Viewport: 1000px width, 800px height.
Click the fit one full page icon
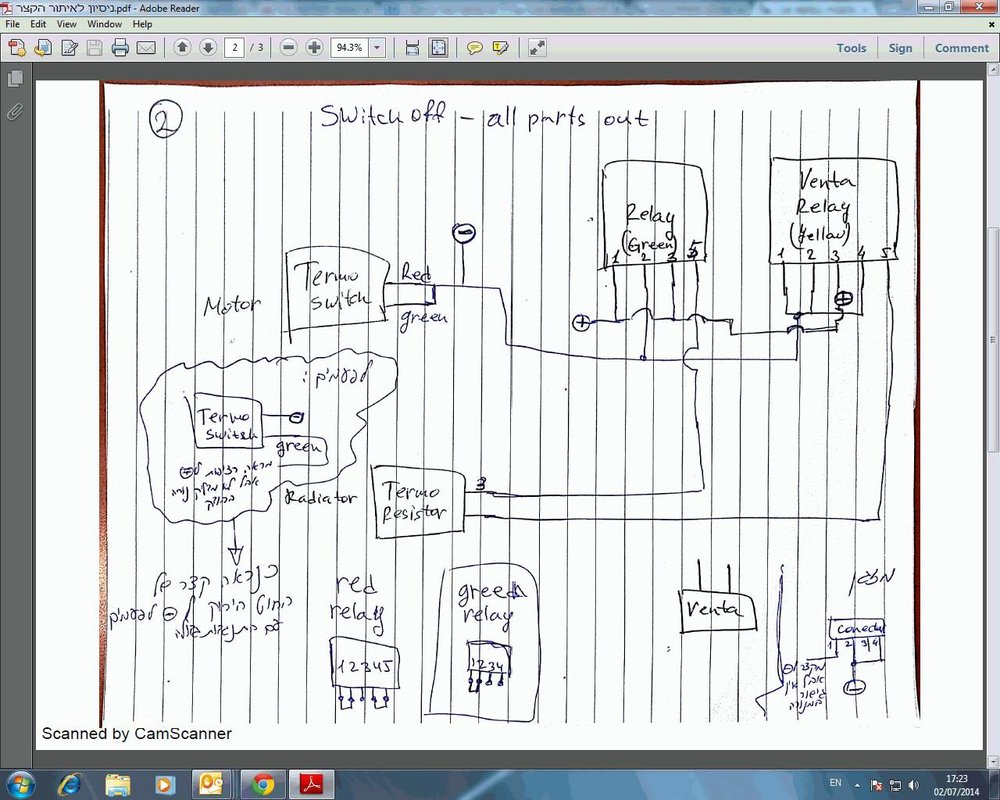[x=439, y=48]
